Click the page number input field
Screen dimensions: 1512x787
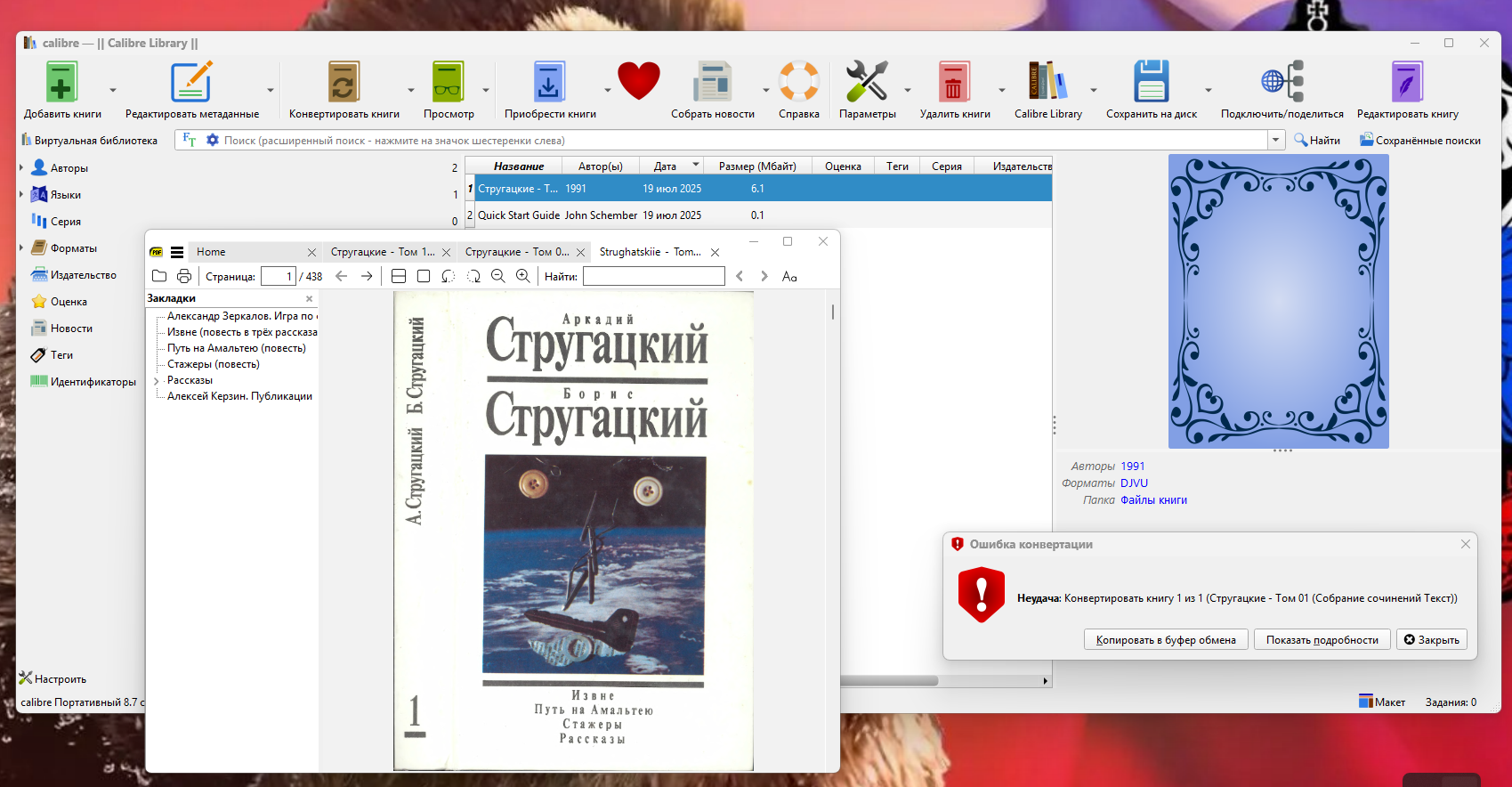tap(278, 276)
